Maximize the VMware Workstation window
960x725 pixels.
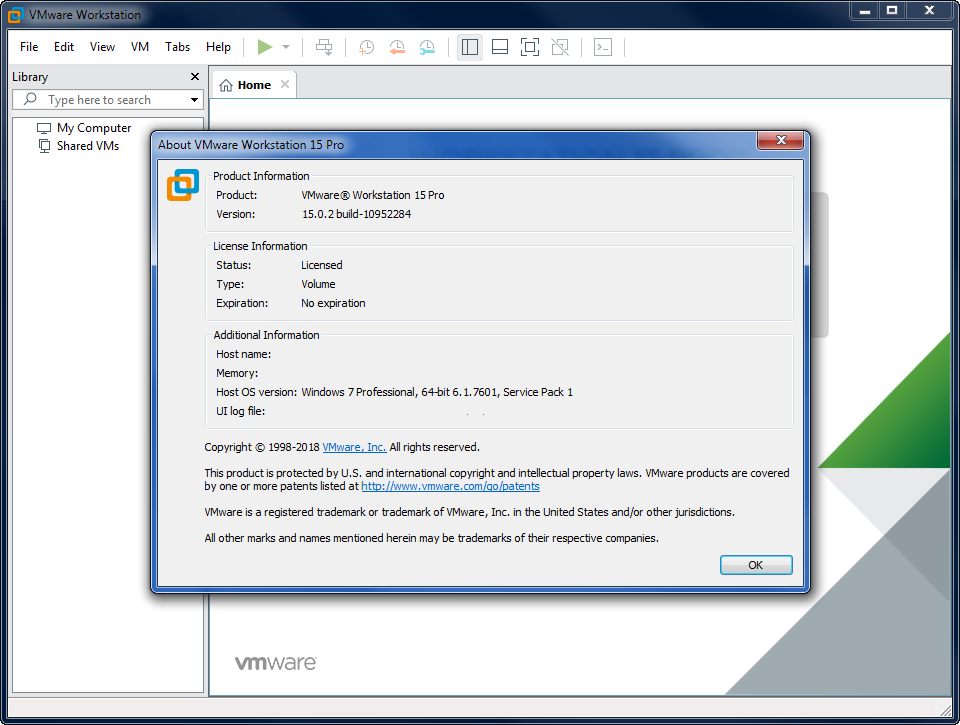[x=892, y=10]
